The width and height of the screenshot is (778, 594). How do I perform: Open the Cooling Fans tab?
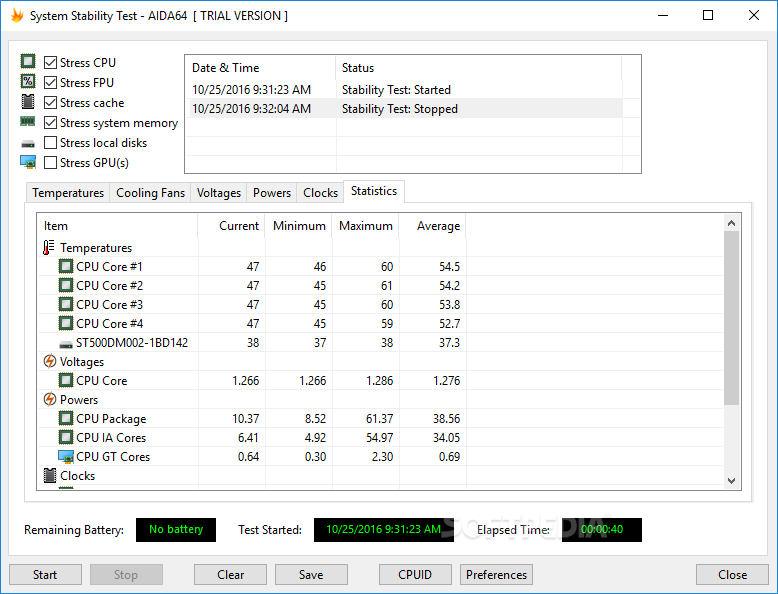click(x=150, y=193)
